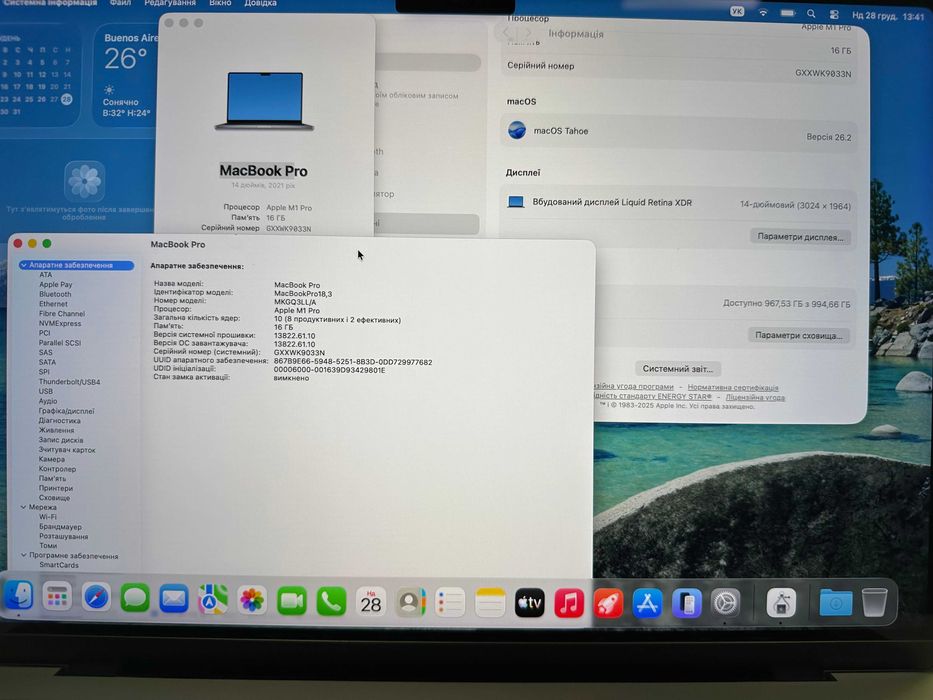This screenshot has height=700, width=933.
Task: Click the Системний звіт button
Action: pyautogui.click(x=678, y=368)
